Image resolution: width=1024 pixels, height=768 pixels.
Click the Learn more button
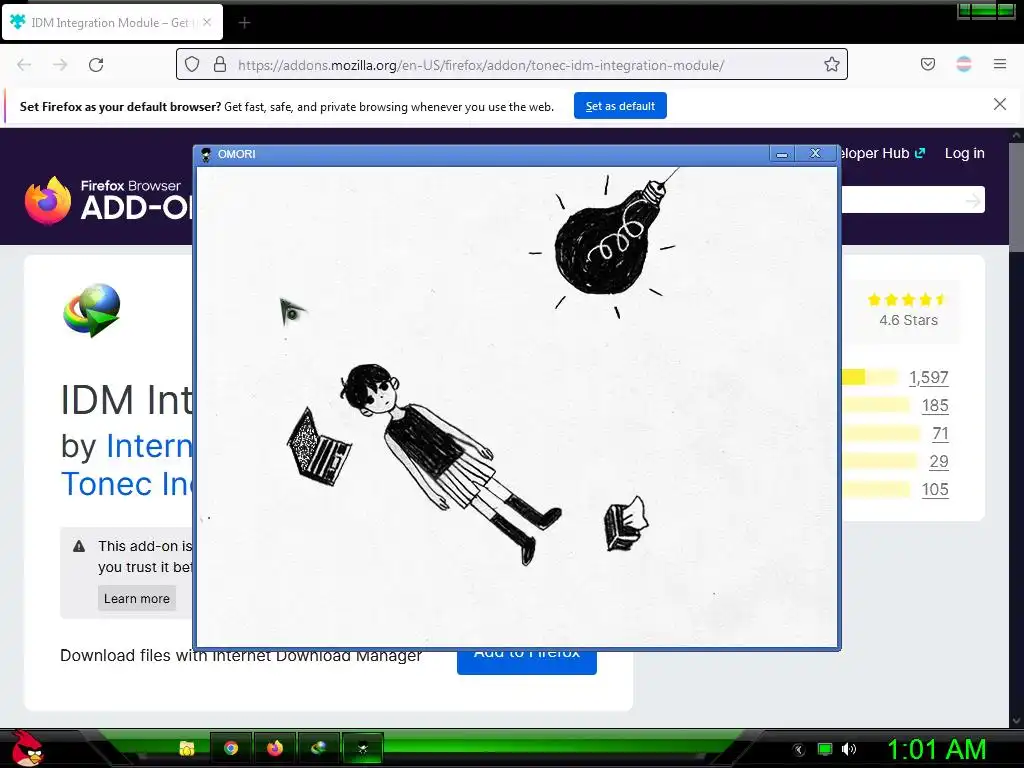pos(136,598)
